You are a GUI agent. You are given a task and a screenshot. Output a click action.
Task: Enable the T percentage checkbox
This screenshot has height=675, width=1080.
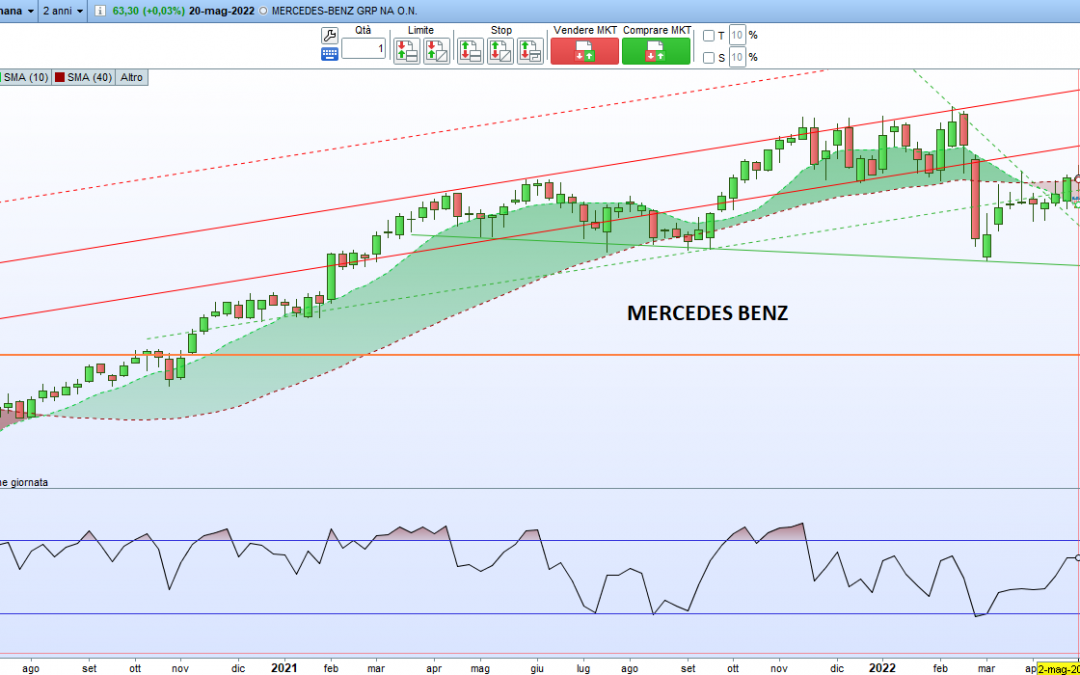pos(708,36)
